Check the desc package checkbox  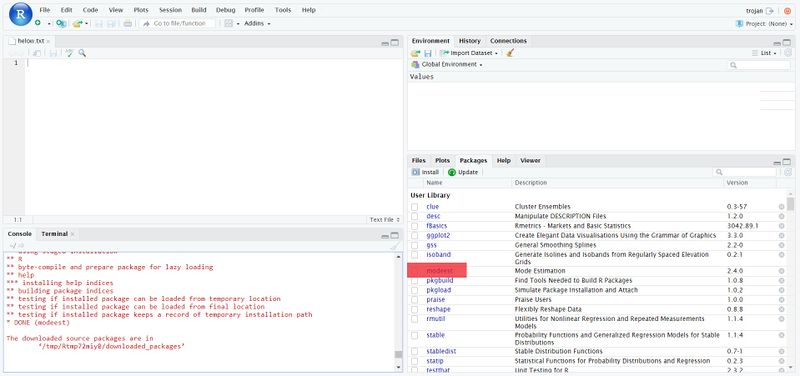(x=415, y=216)
